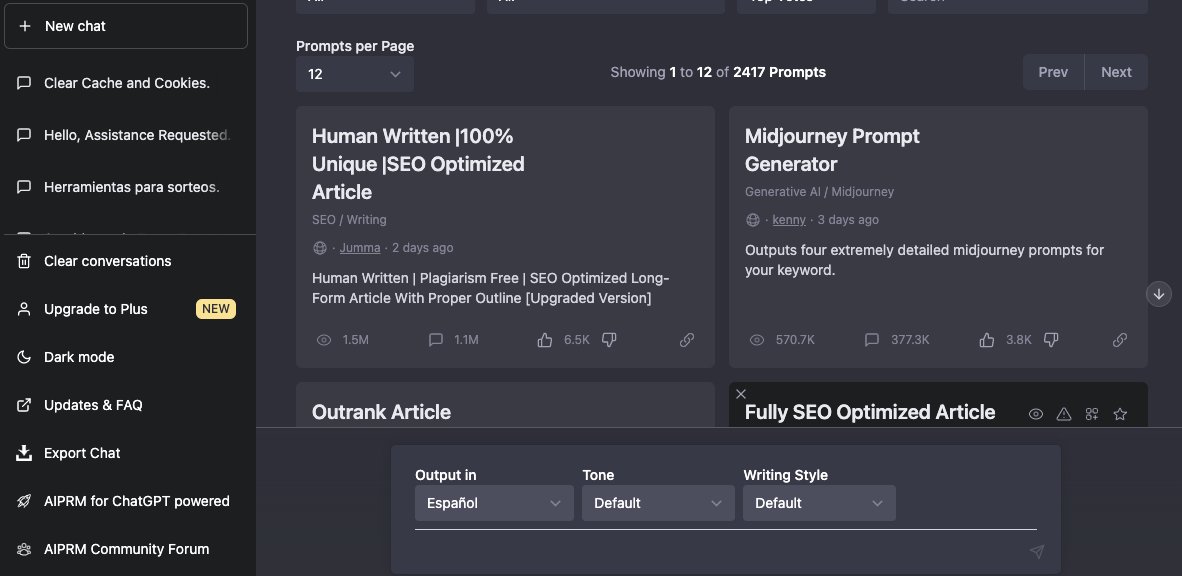Open the 'Output in' Español dropdown
The width and height of the screenshot is (1182, 576).
click(x=495, y=503)
